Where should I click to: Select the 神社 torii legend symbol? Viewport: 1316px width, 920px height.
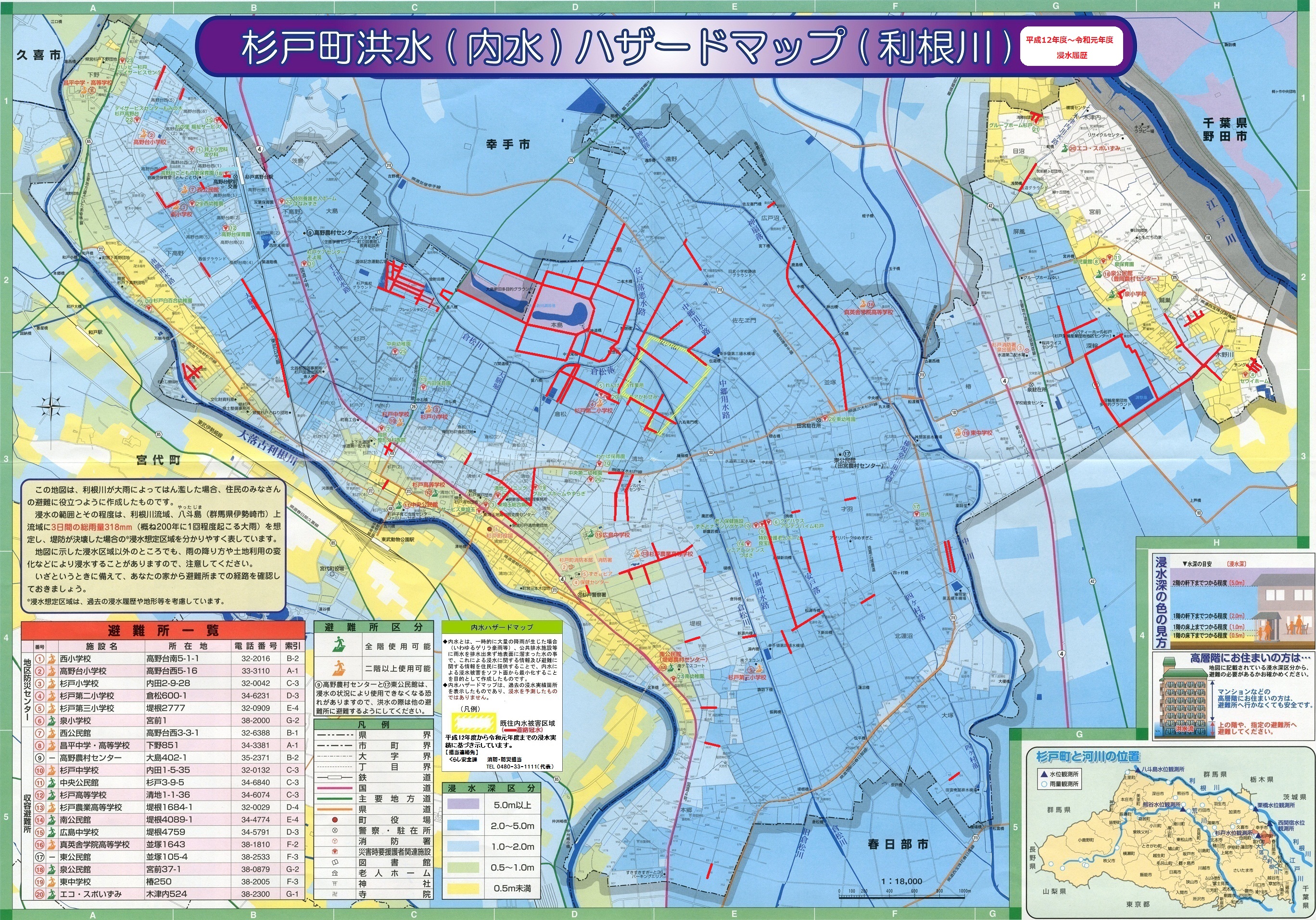334,884
